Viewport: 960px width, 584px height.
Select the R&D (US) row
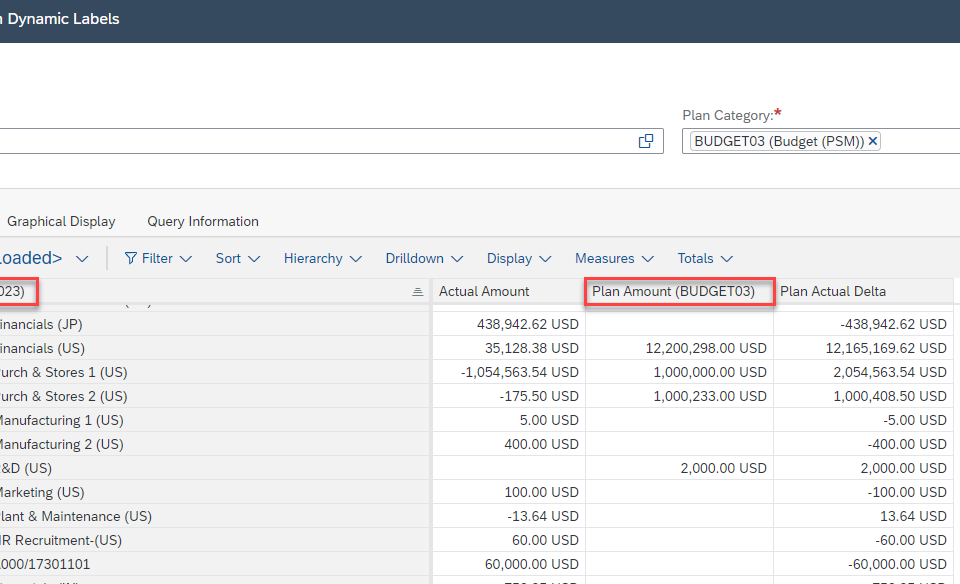coord(214,468)
